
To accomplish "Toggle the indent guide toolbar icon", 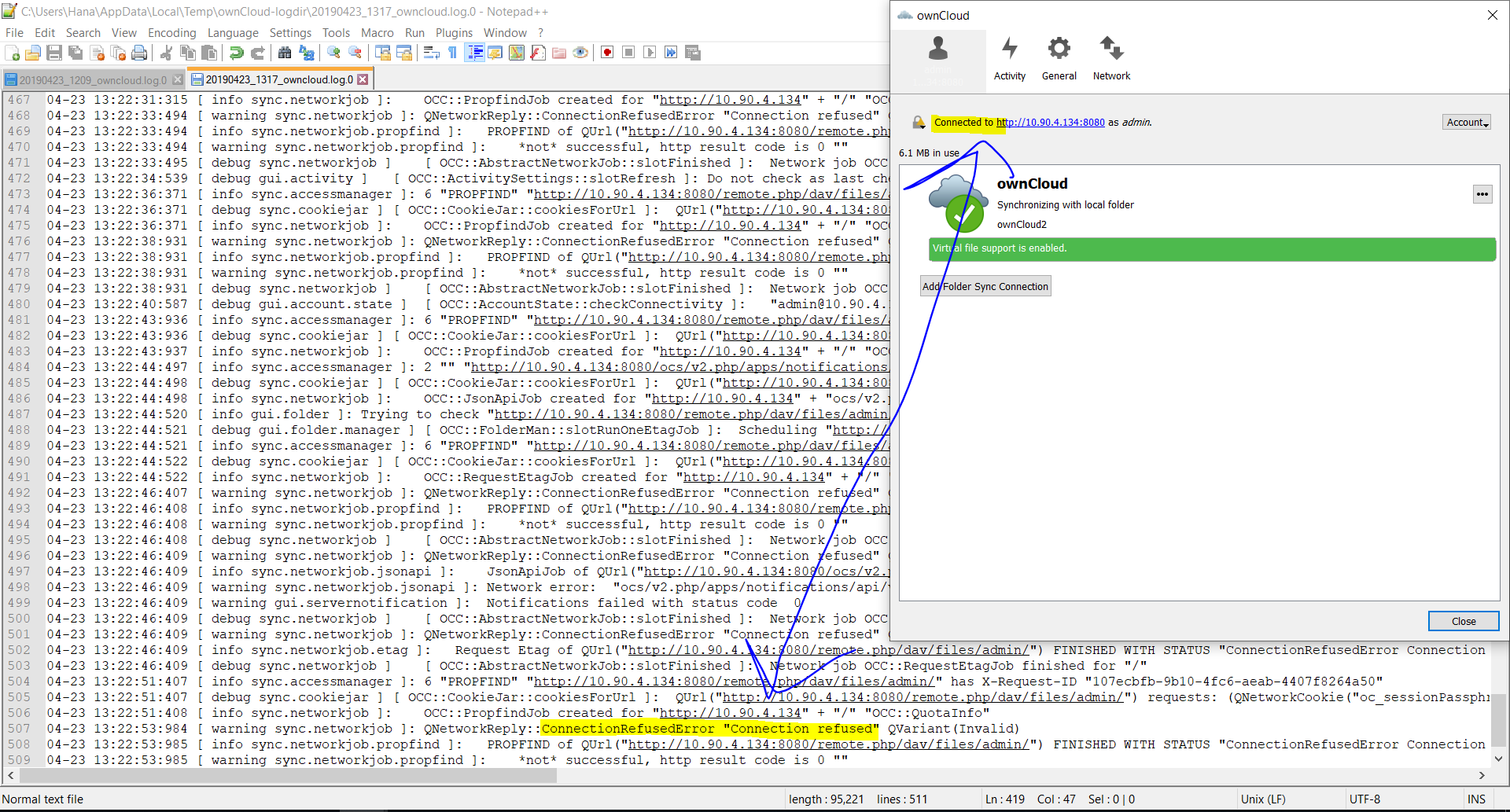I will (474, 53).
